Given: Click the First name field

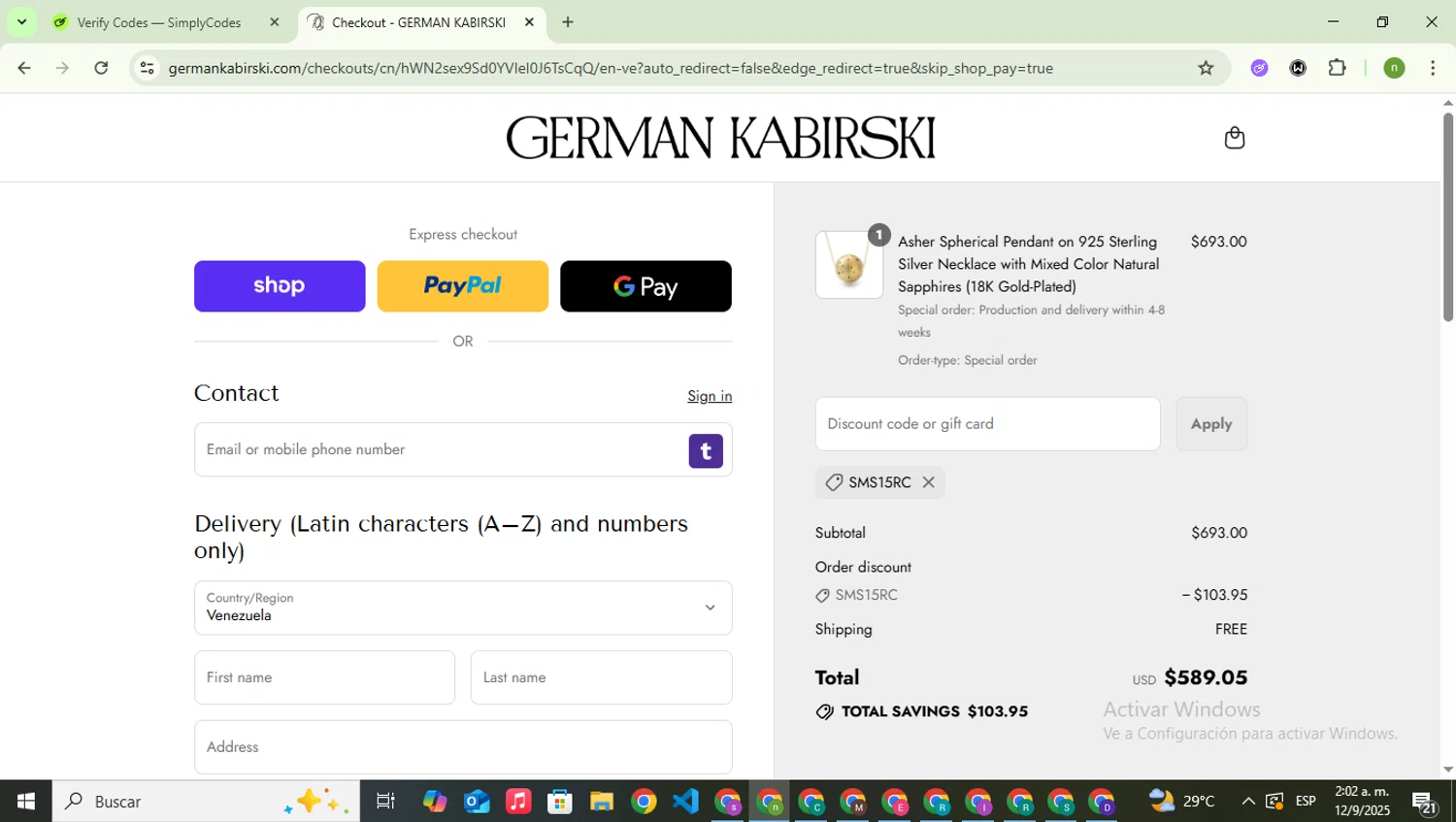Looking at the screenshot, I should 324,677.
